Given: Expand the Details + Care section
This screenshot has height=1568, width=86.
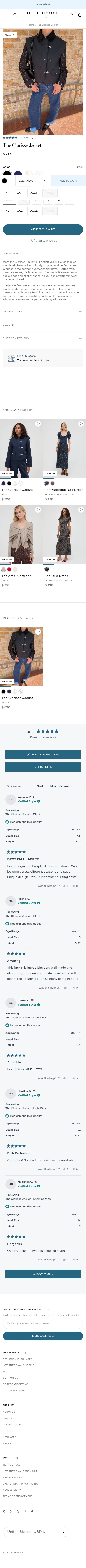Looking at the screenshot, I should (43, 312).
